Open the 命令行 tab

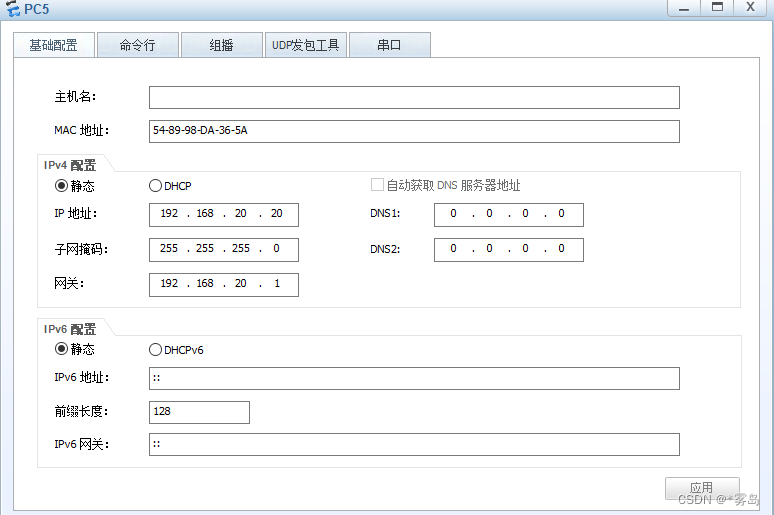click(x=138, y=45)
